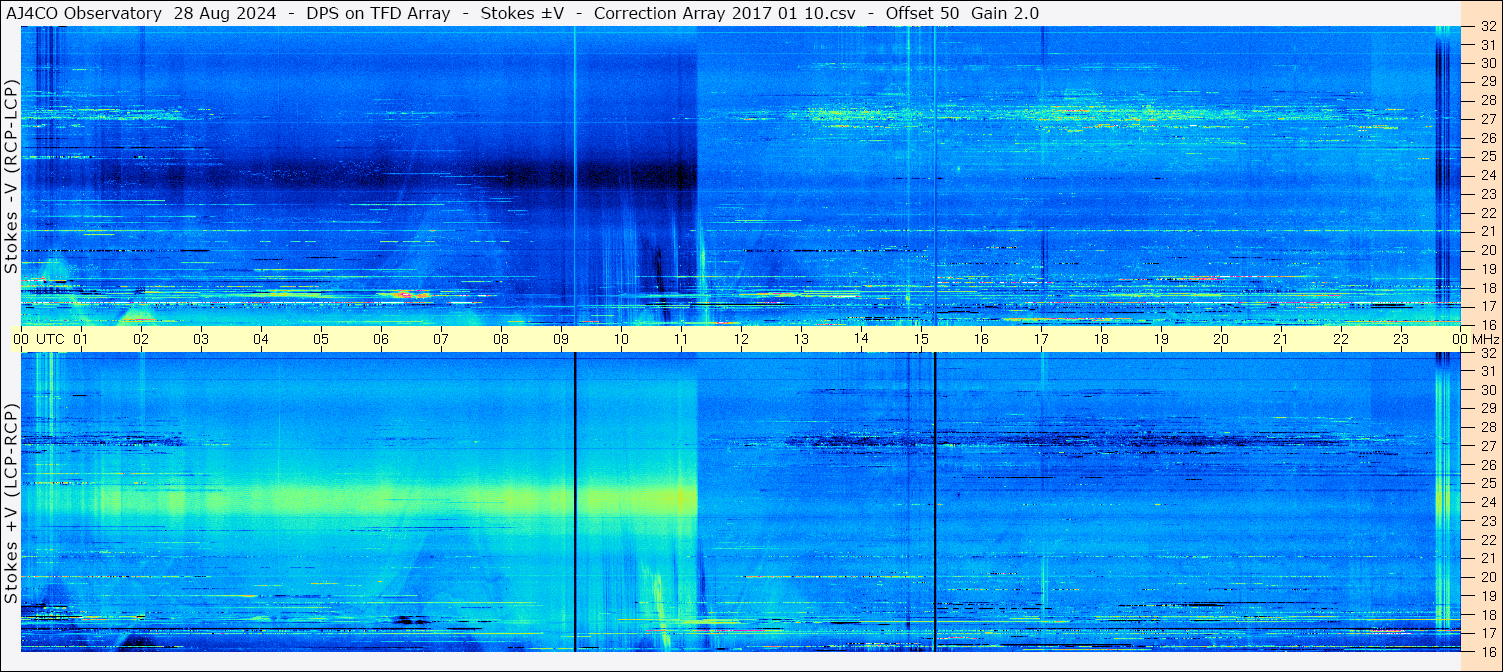Click the 20 MHz tick in Stokes -V panel
The image size is (1503, 672).
tap(1487, 250)
